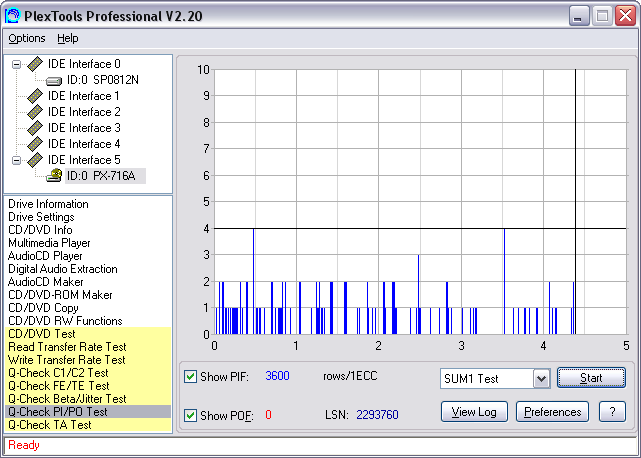The height and width of the screenshot is (458, 641).
Task: Select Multimedia Player entry
Action: (x=49, y=243)
